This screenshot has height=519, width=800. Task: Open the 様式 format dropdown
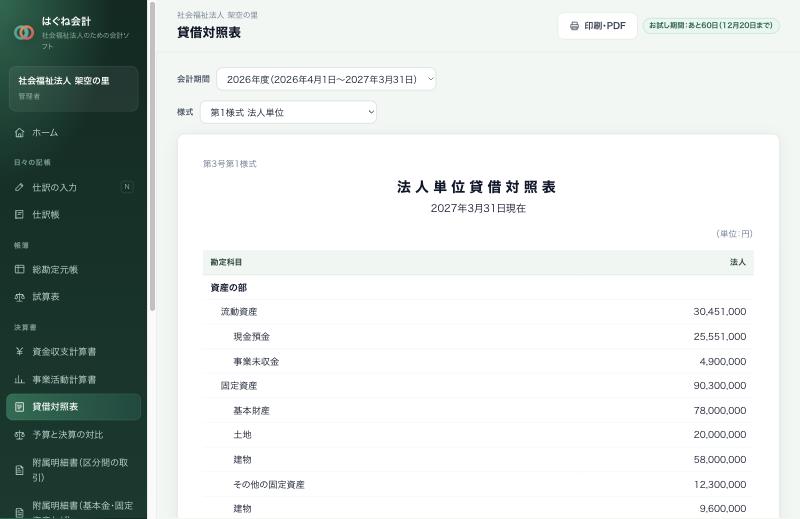click(x=288, y=112)
